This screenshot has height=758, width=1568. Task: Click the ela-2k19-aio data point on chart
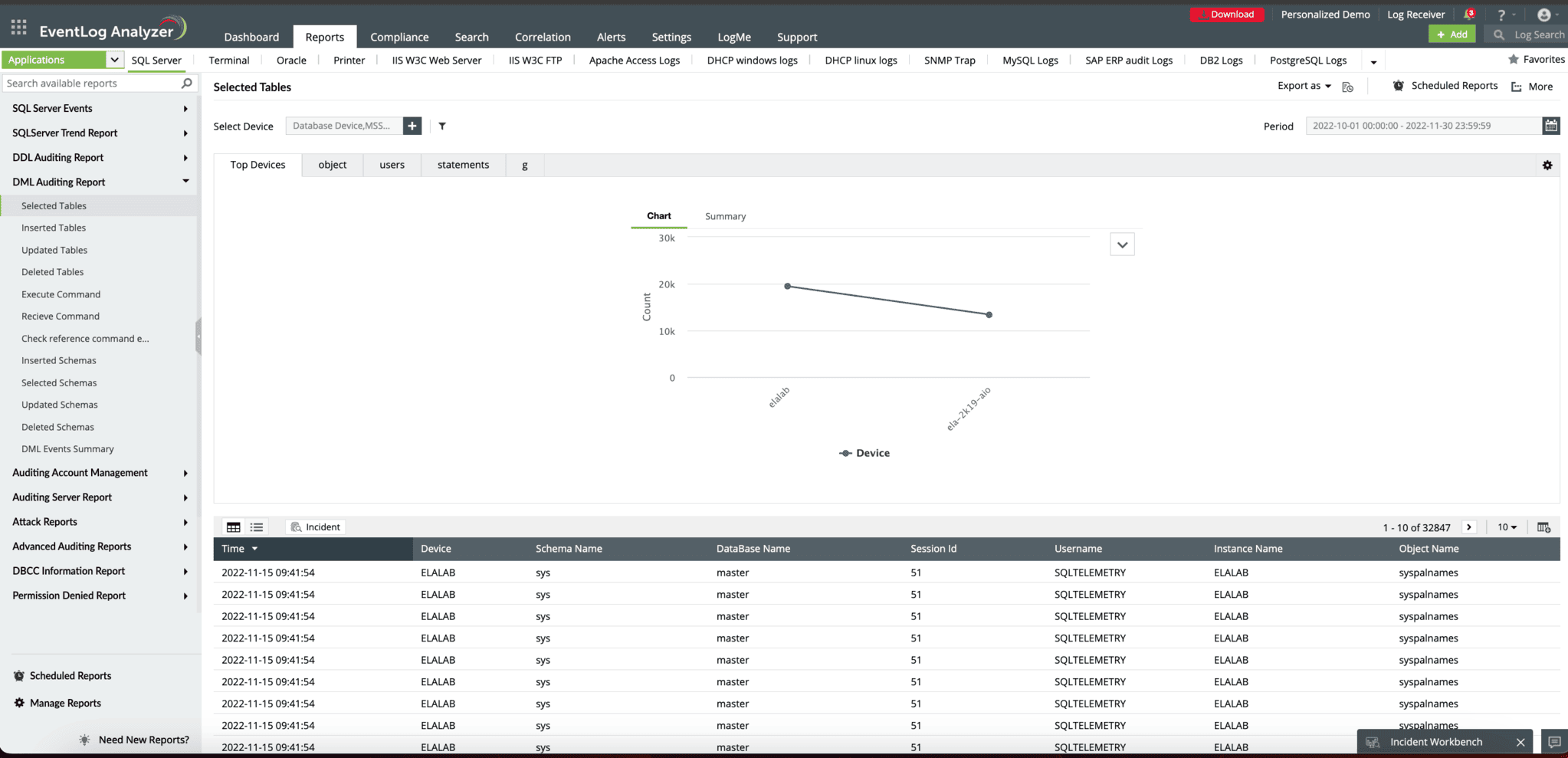pos(989,315)
